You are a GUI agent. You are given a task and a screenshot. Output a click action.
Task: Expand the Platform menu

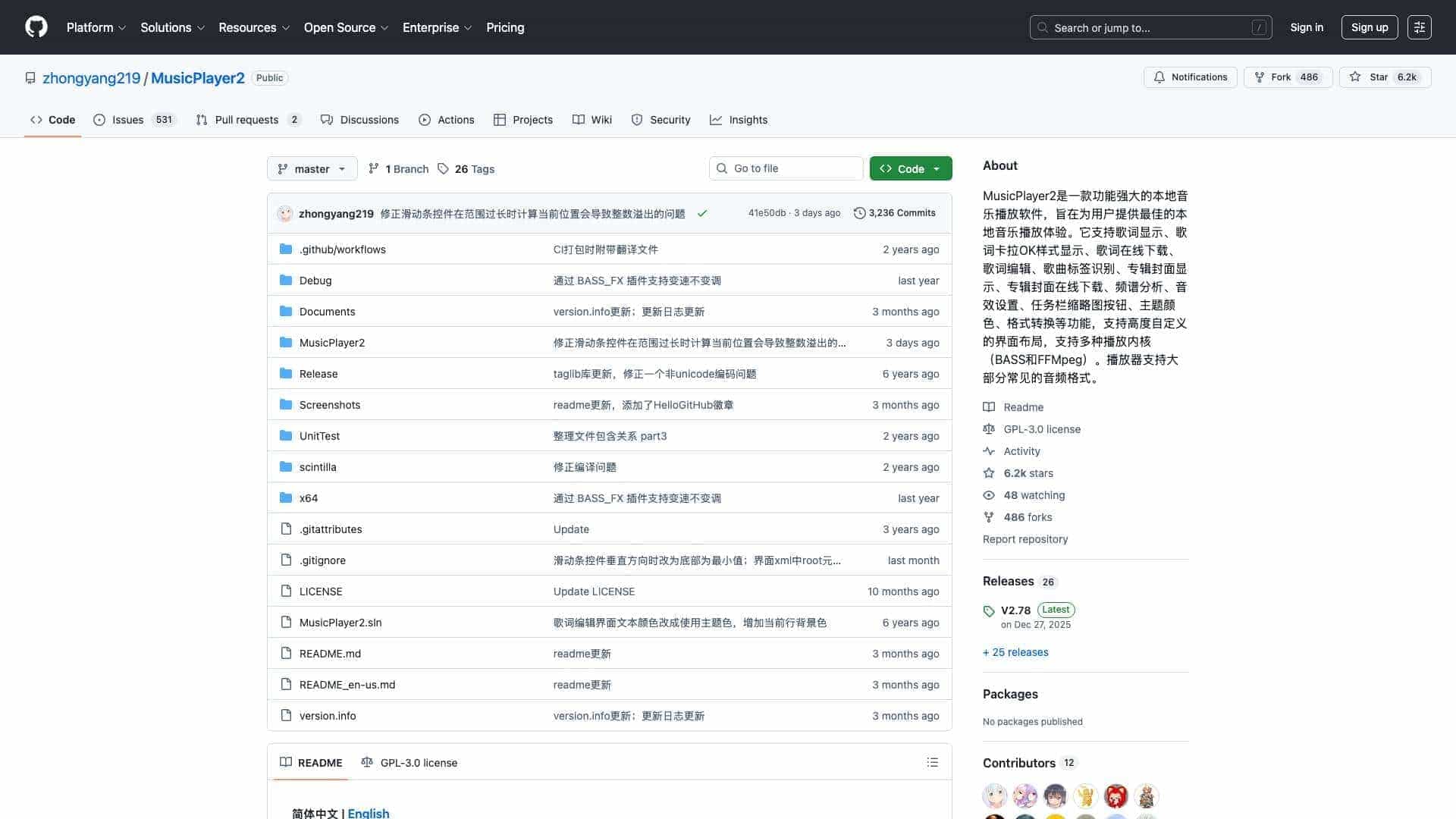(x=96, y=27)
